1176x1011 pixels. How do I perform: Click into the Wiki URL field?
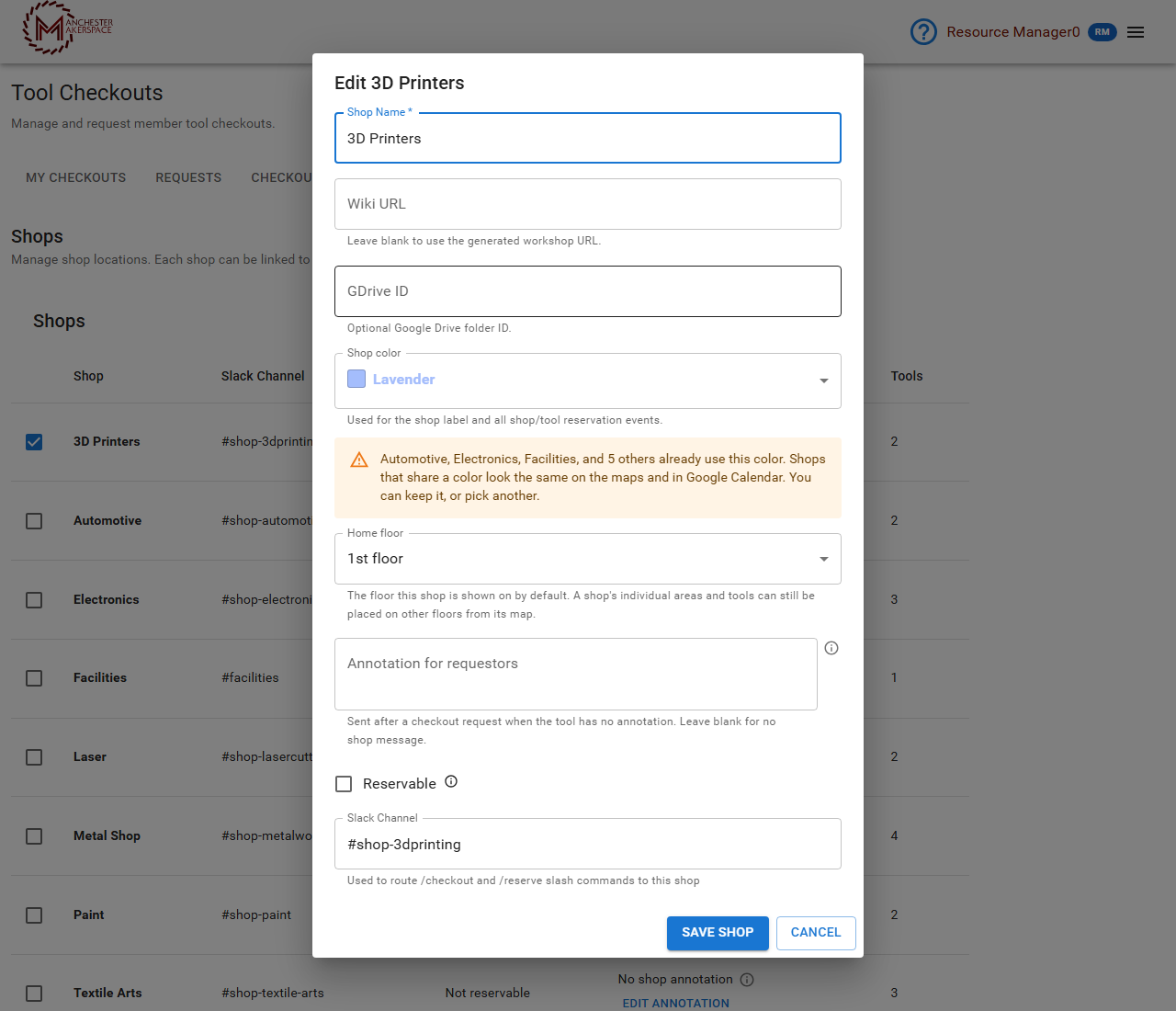[588, 204]
